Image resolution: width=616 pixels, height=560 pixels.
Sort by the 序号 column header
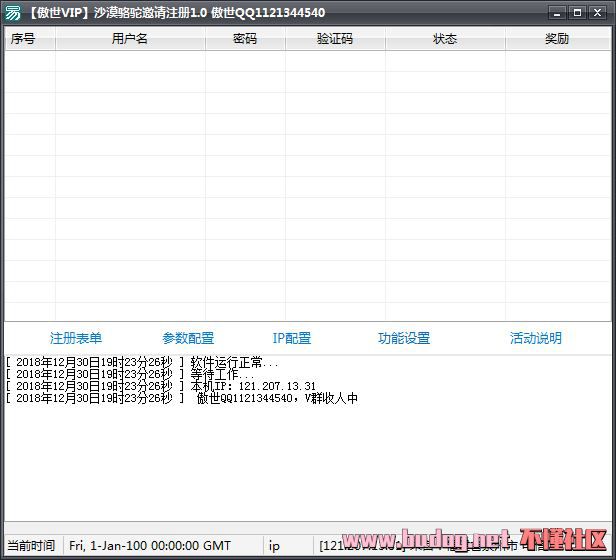tap(30, 39)
